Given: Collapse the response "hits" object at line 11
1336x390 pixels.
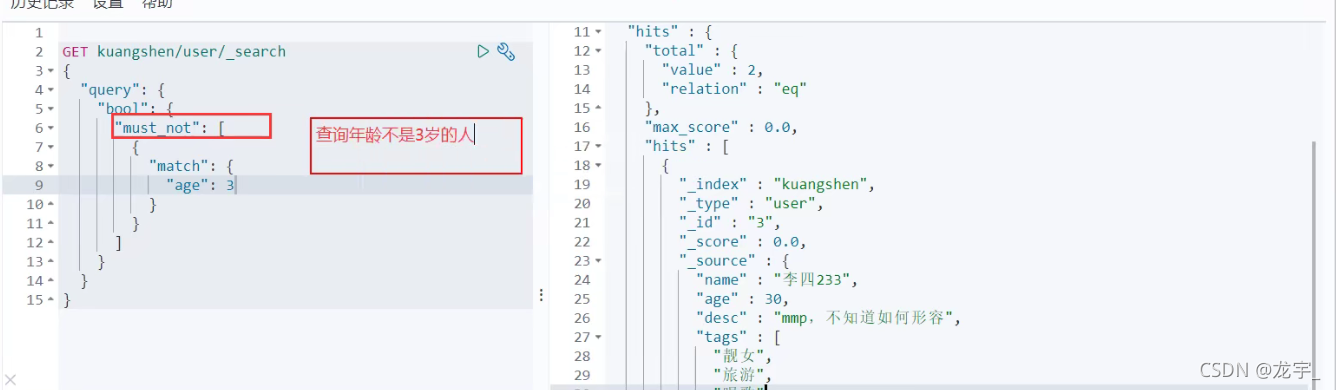Looking at the screenshot, I should (598, 32).
